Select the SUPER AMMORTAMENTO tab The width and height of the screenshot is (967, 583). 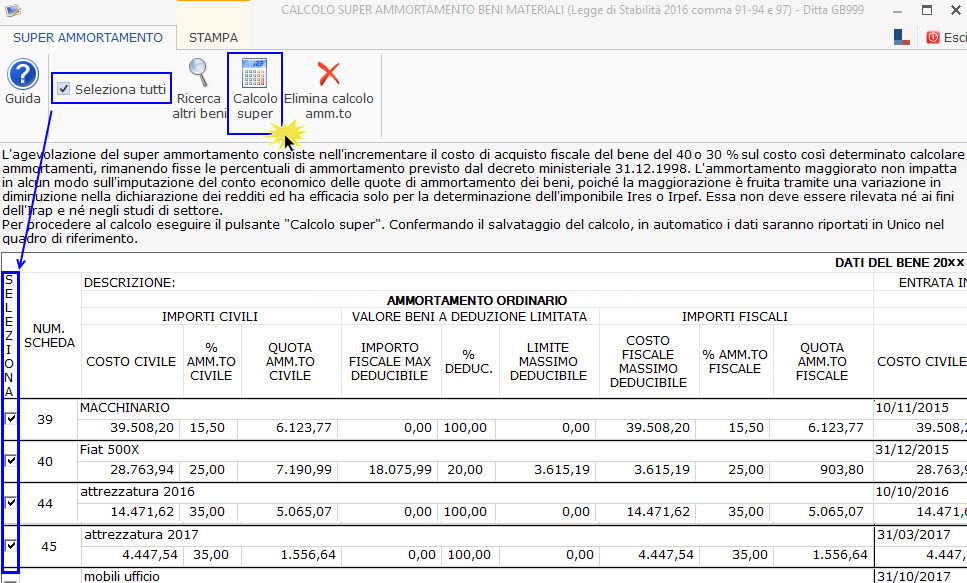(88, 37)
